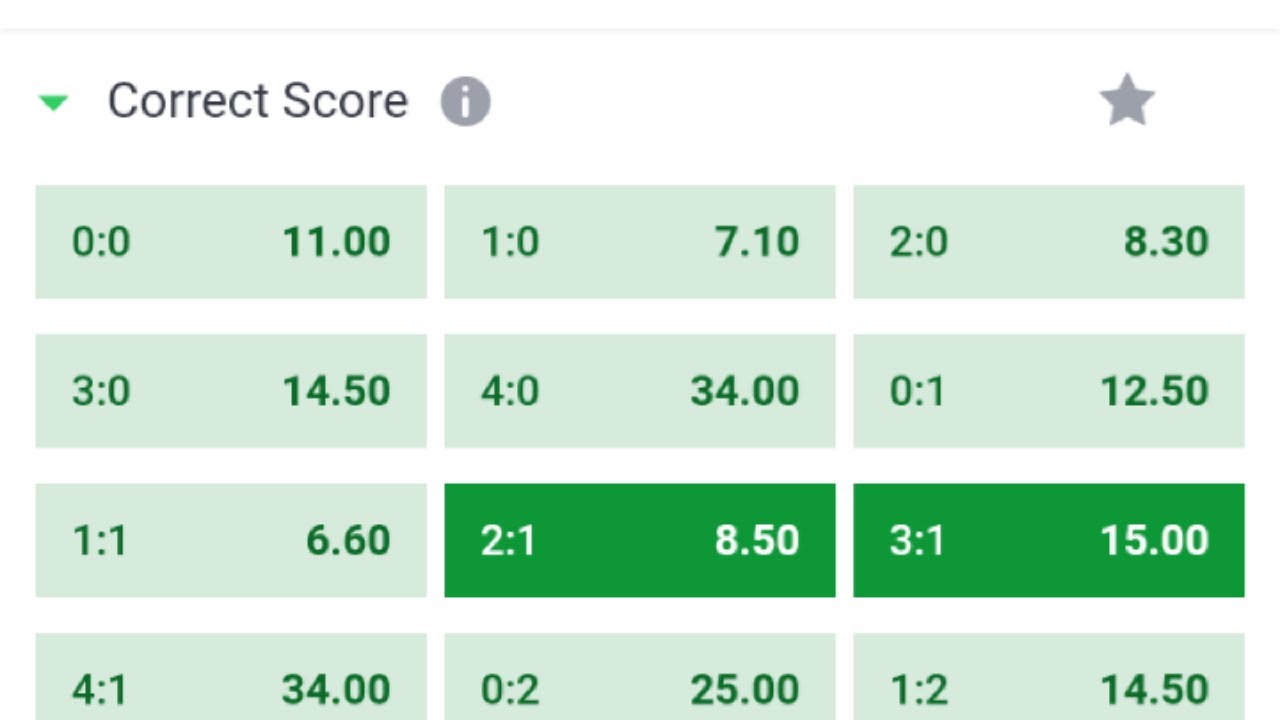Select the 0:1 score at 12.50
This screenshot has width=1280, height=720.
pos(1048,391)
